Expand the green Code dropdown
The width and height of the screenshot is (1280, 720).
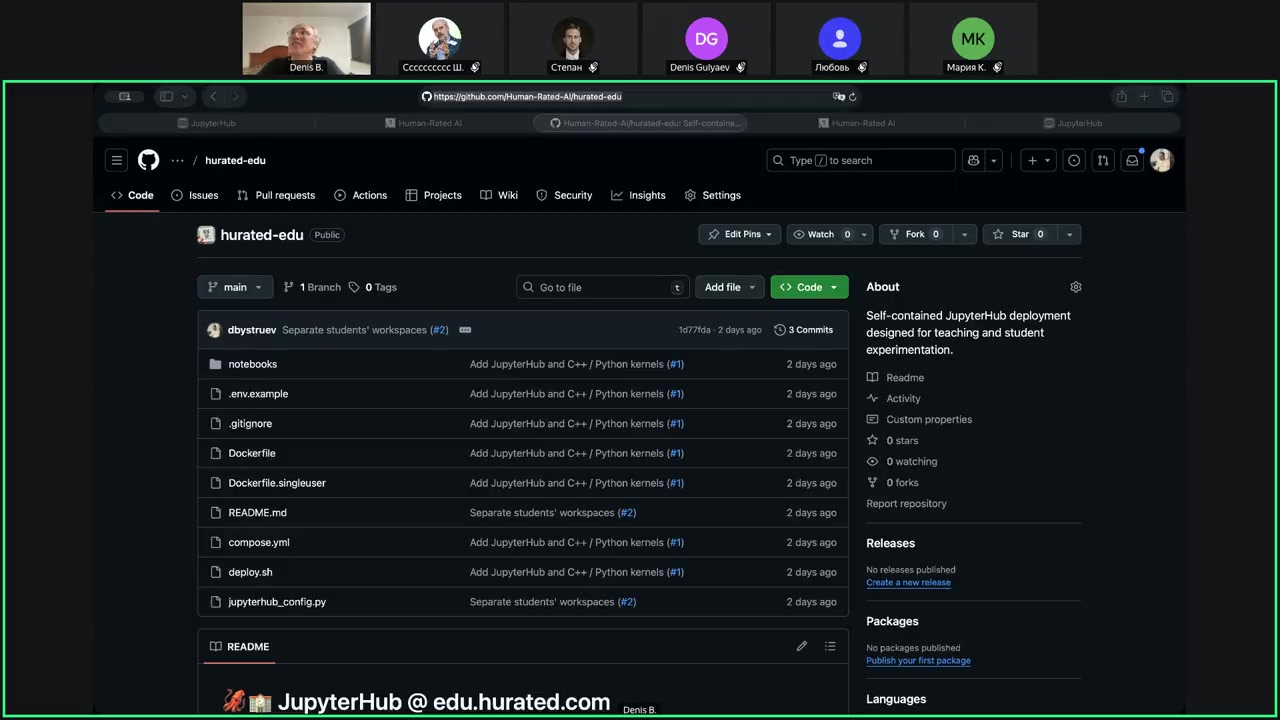[809, 287]
